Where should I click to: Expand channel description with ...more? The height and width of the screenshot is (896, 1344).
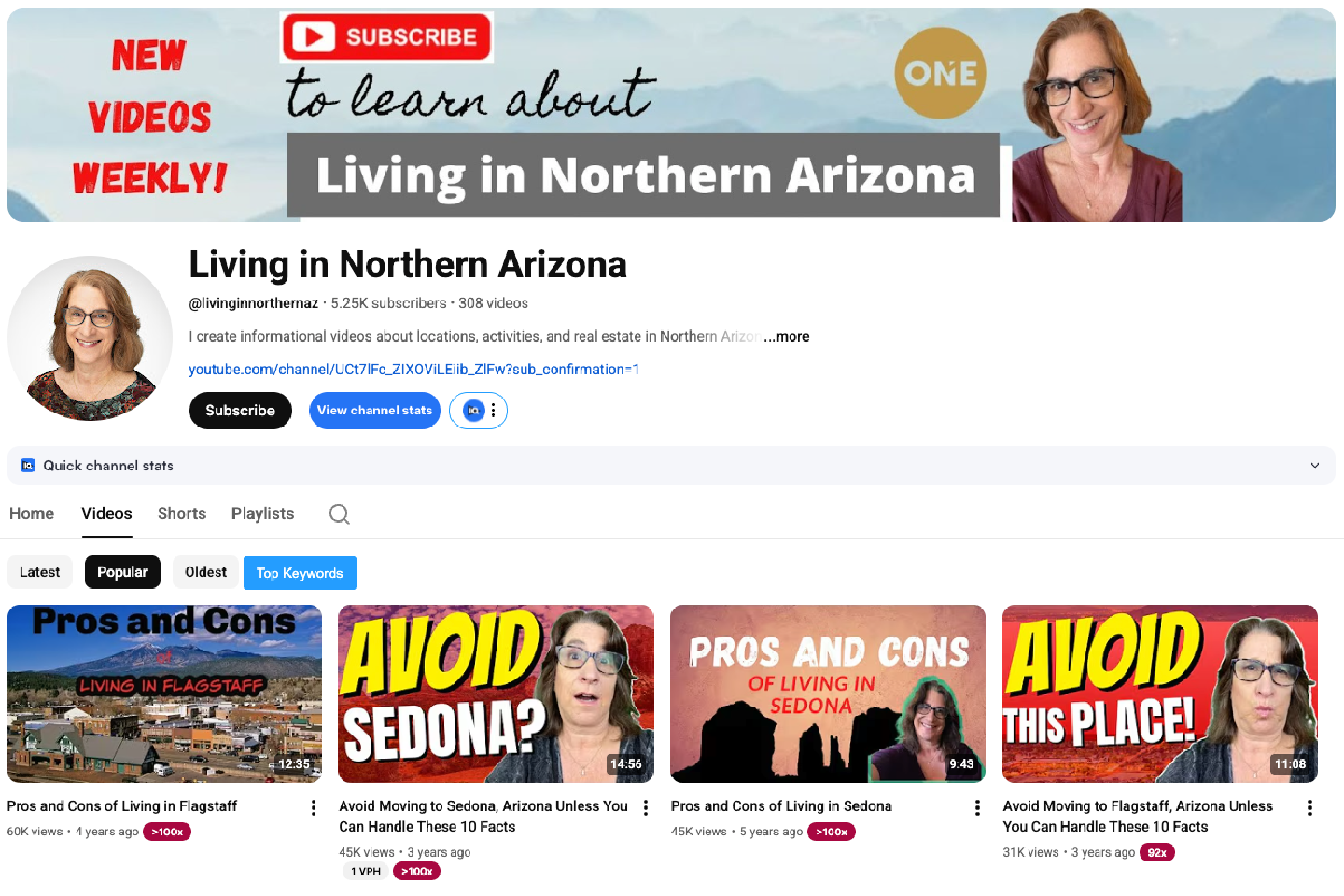click(787, 337)
